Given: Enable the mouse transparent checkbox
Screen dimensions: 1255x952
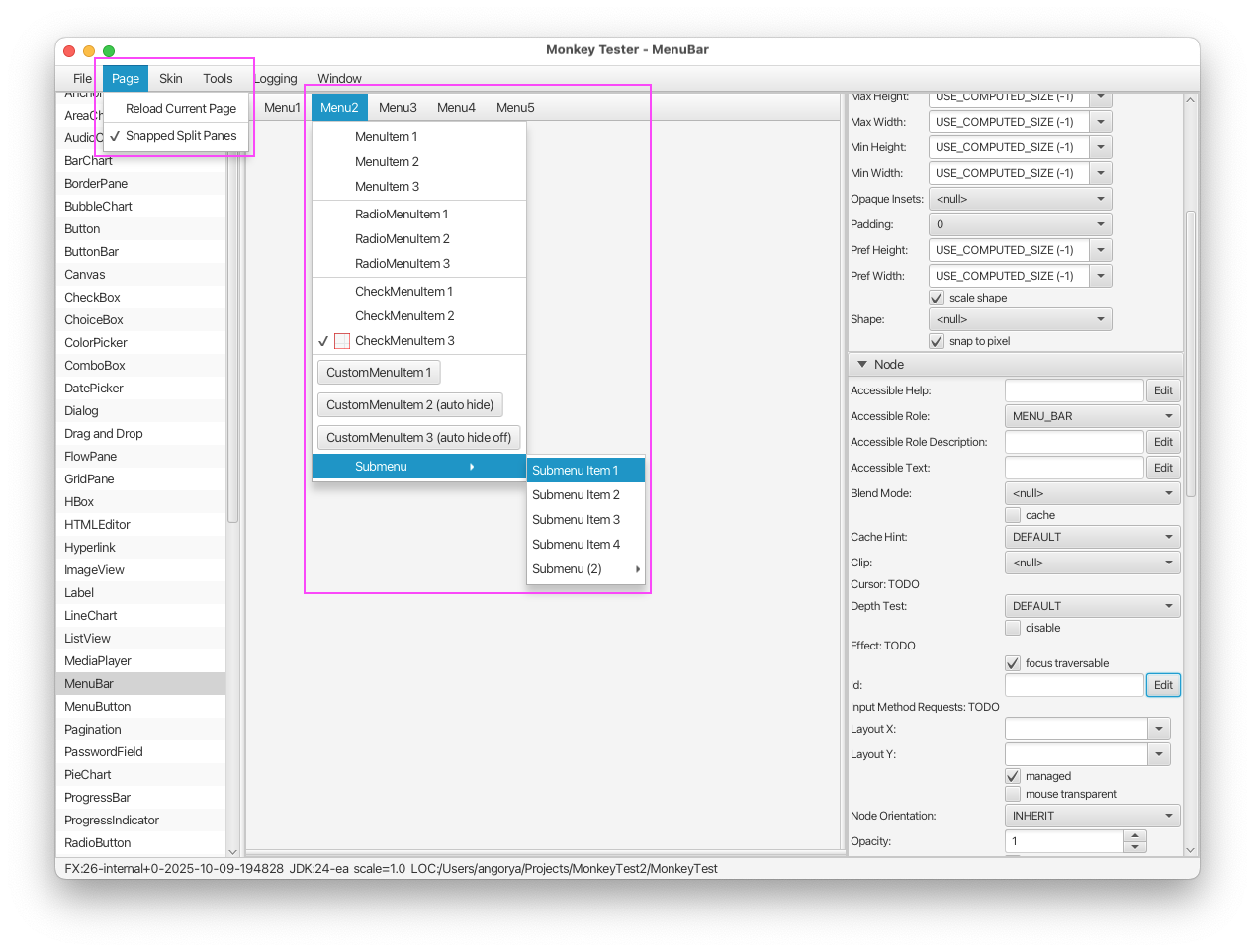Looking at the screenshot, I should (x=1013, y=794).
